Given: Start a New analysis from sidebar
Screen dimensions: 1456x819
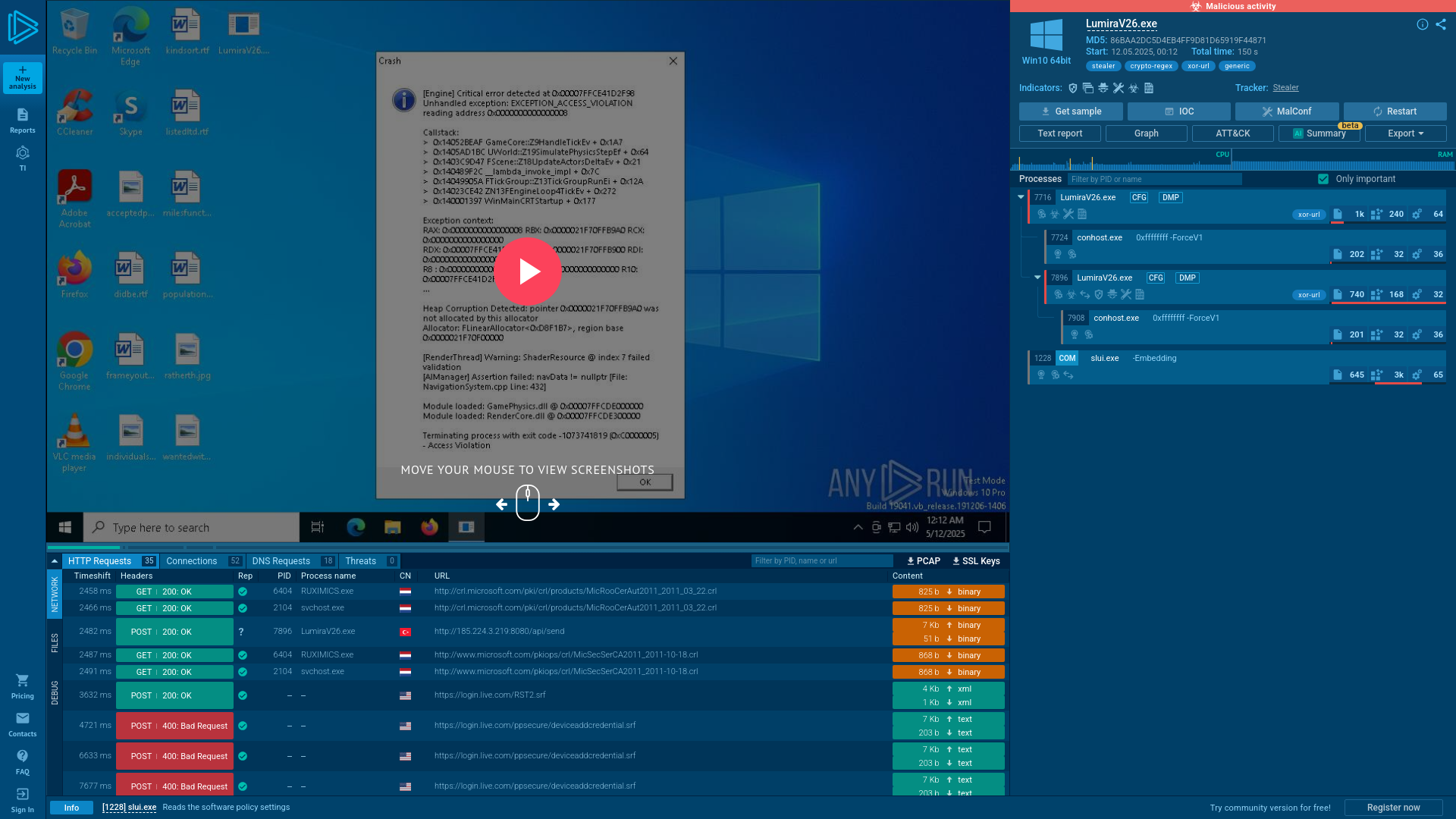Looking at the screenshot, I should [x=23, y=77].
